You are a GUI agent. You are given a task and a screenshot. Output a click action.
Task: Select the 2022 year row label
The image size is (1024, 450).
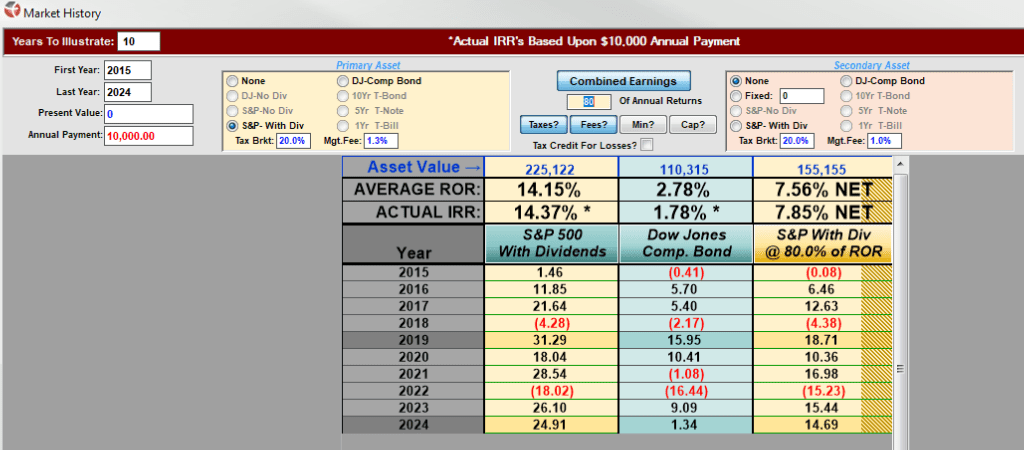tap(413, 391)
